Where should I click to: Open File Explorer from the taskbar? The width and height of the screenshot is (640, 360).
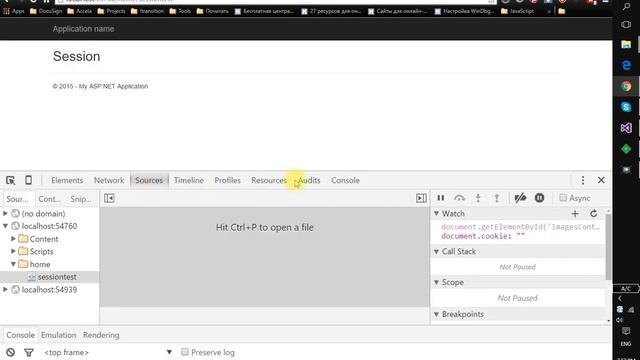coord(626,44)
